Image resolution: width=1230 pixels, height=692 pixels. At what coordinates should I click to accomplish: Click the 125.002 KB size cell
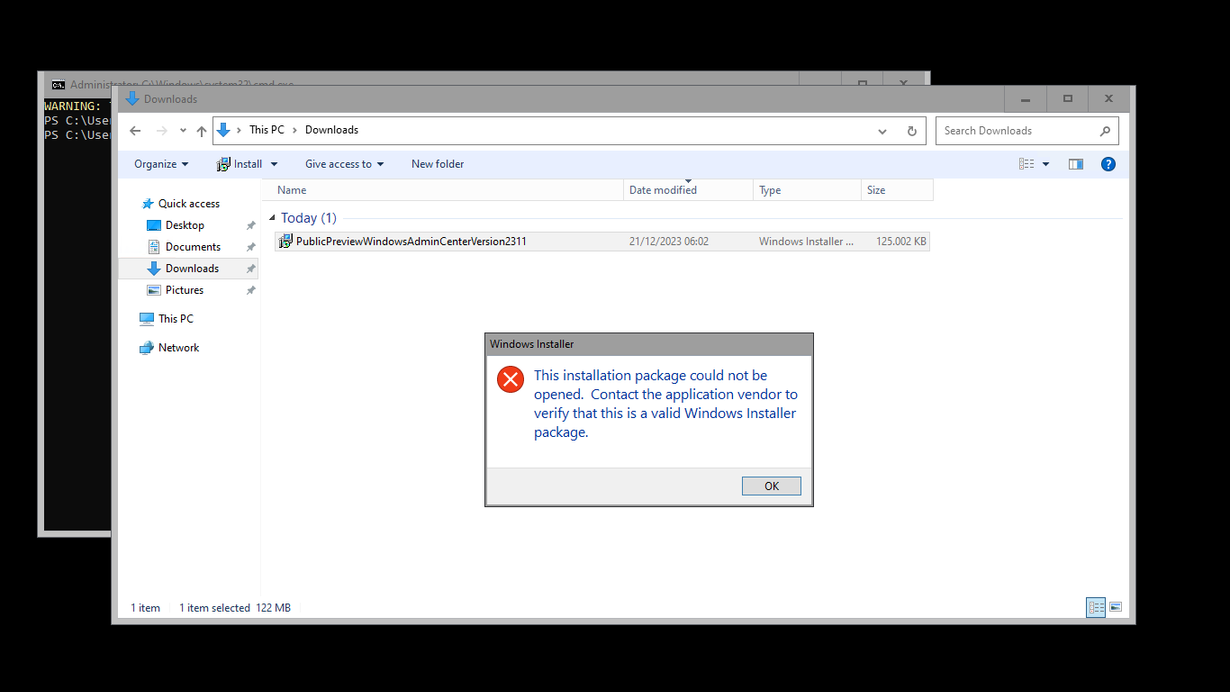coord(900,241)
